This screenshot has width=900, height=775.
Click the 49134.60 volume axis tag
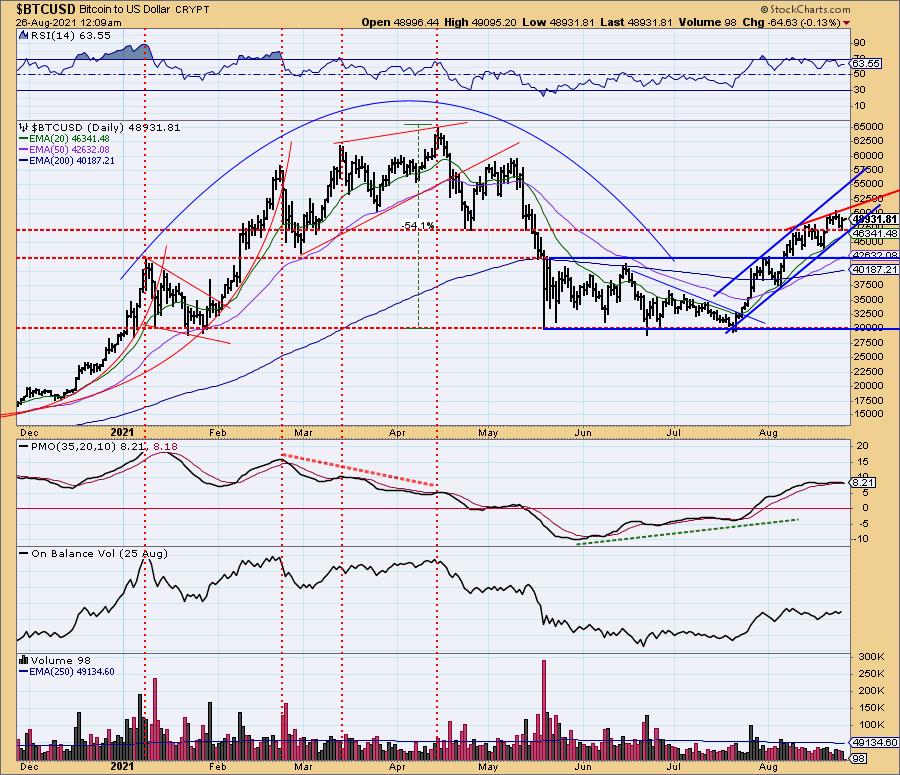875,743
